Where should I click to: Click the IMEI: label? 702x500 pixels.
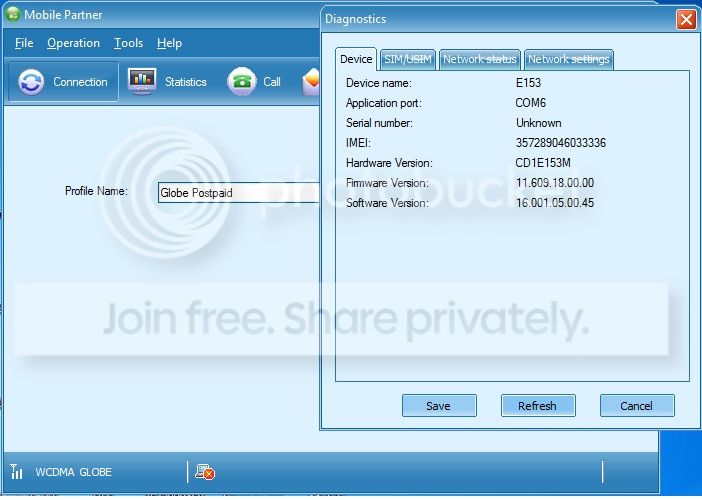pos(358,143)
